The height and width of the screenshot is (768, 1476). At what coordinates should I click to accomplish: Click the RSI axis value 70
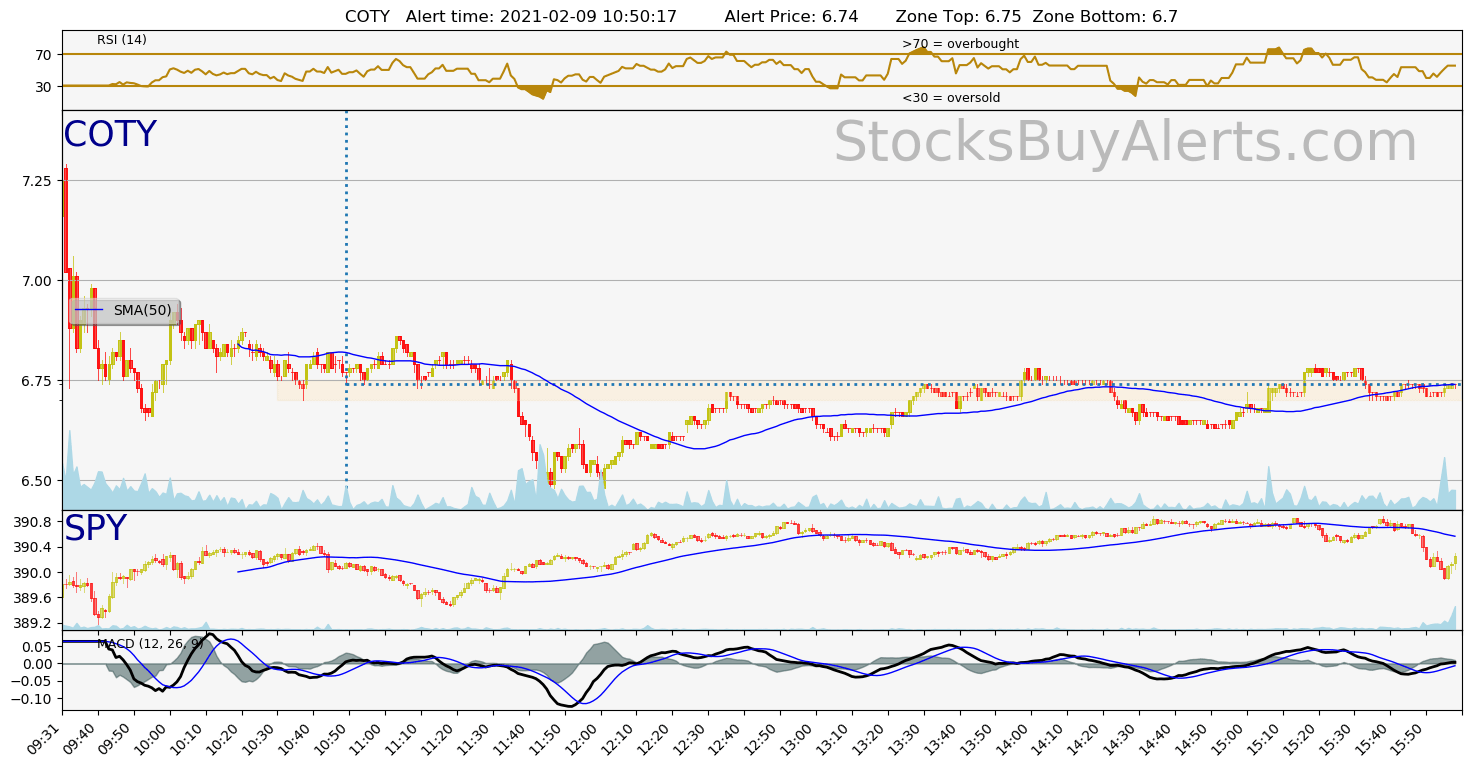coord(42,55)
